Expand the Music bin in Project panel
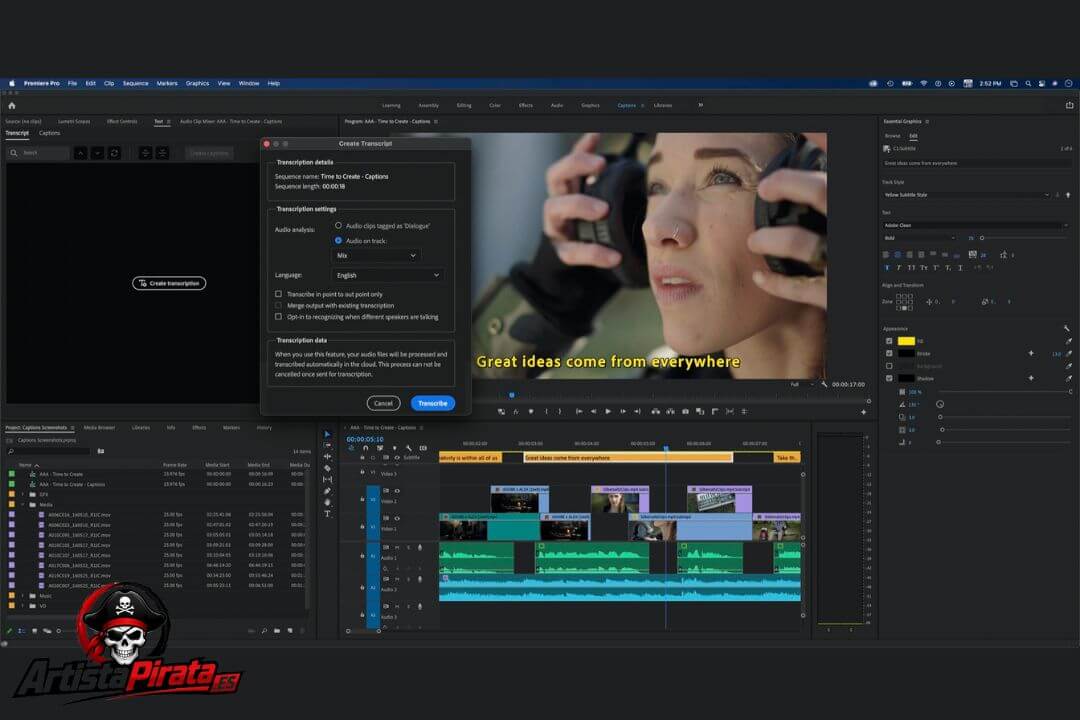This screenshot has width=1080, height=720. (x=23, y=596)
